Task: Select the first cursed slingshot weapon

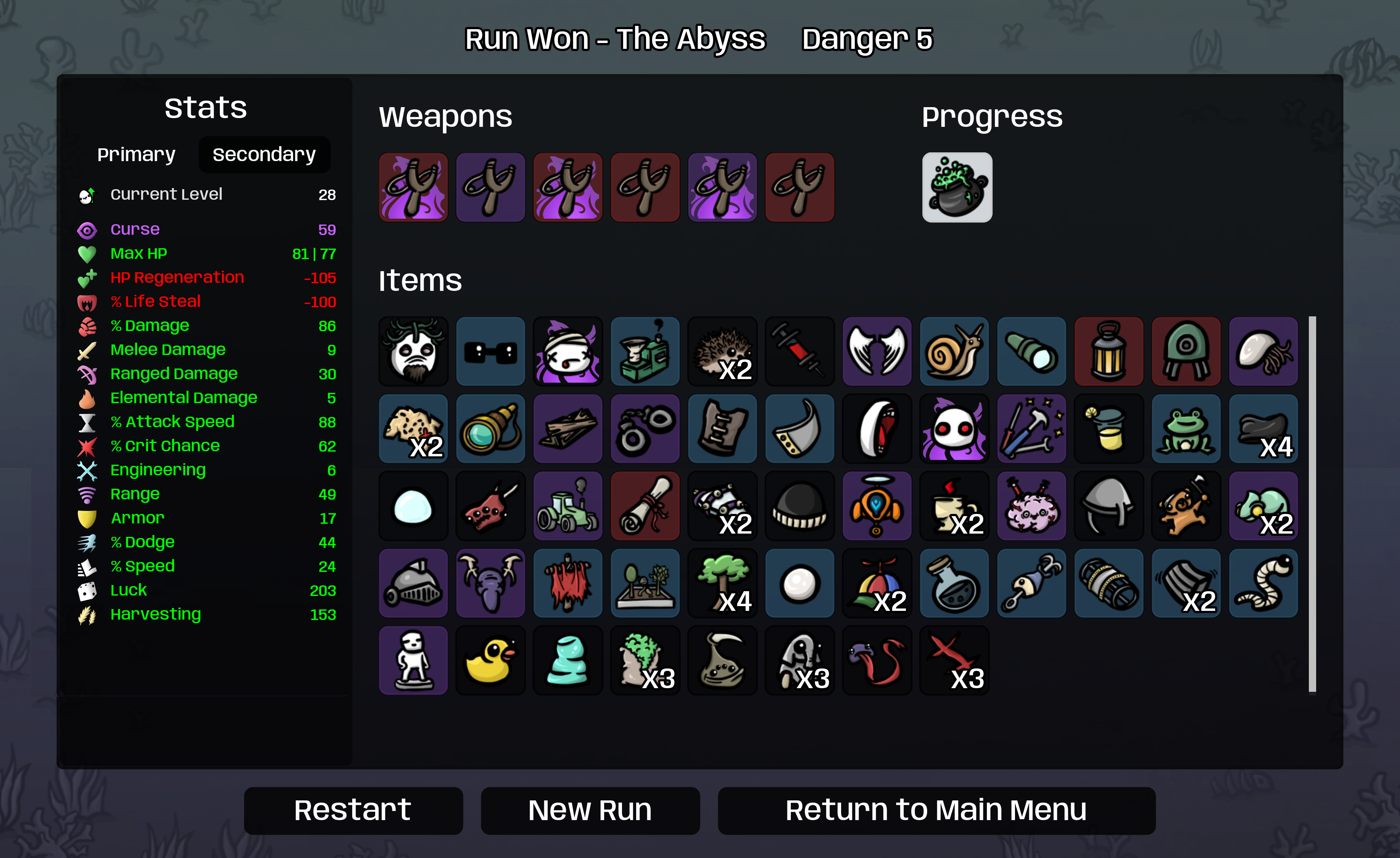Action: [413, 187]
